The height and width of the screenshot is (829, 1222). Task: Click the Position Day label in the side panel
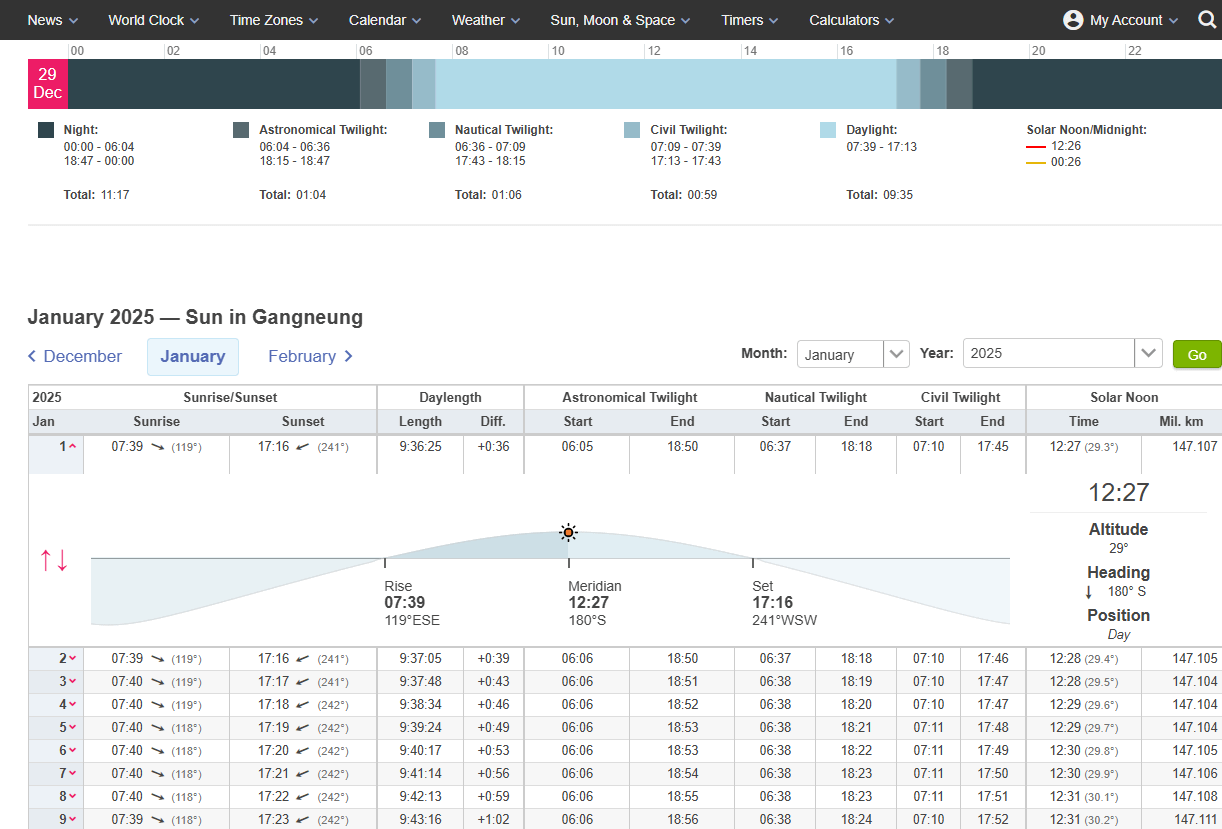point(1118,623)
